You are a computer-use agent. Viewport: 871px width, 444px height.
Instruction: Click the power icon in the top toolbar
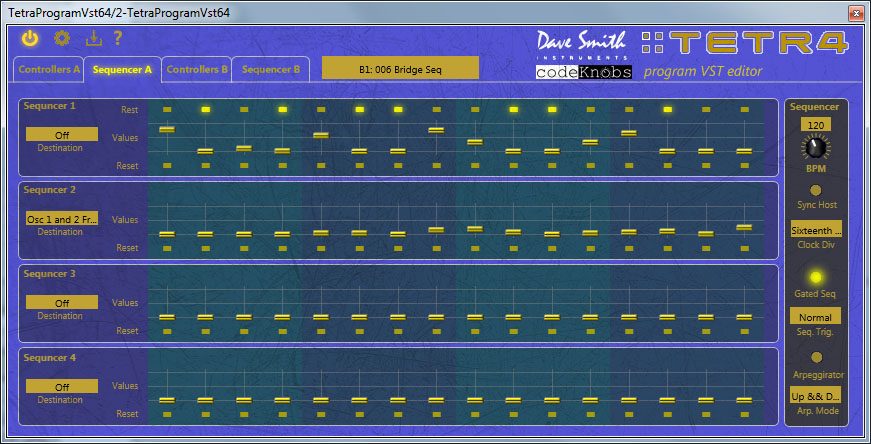pyautogui.click(x=30, y=38)
